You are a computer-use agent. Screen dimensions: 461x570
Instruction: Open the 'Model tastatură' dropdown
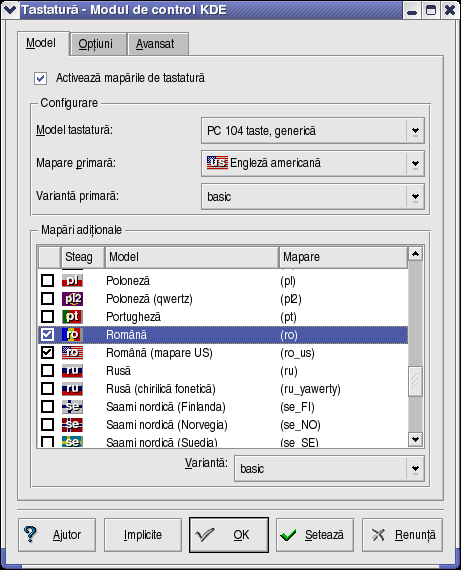tap(313, 130)
